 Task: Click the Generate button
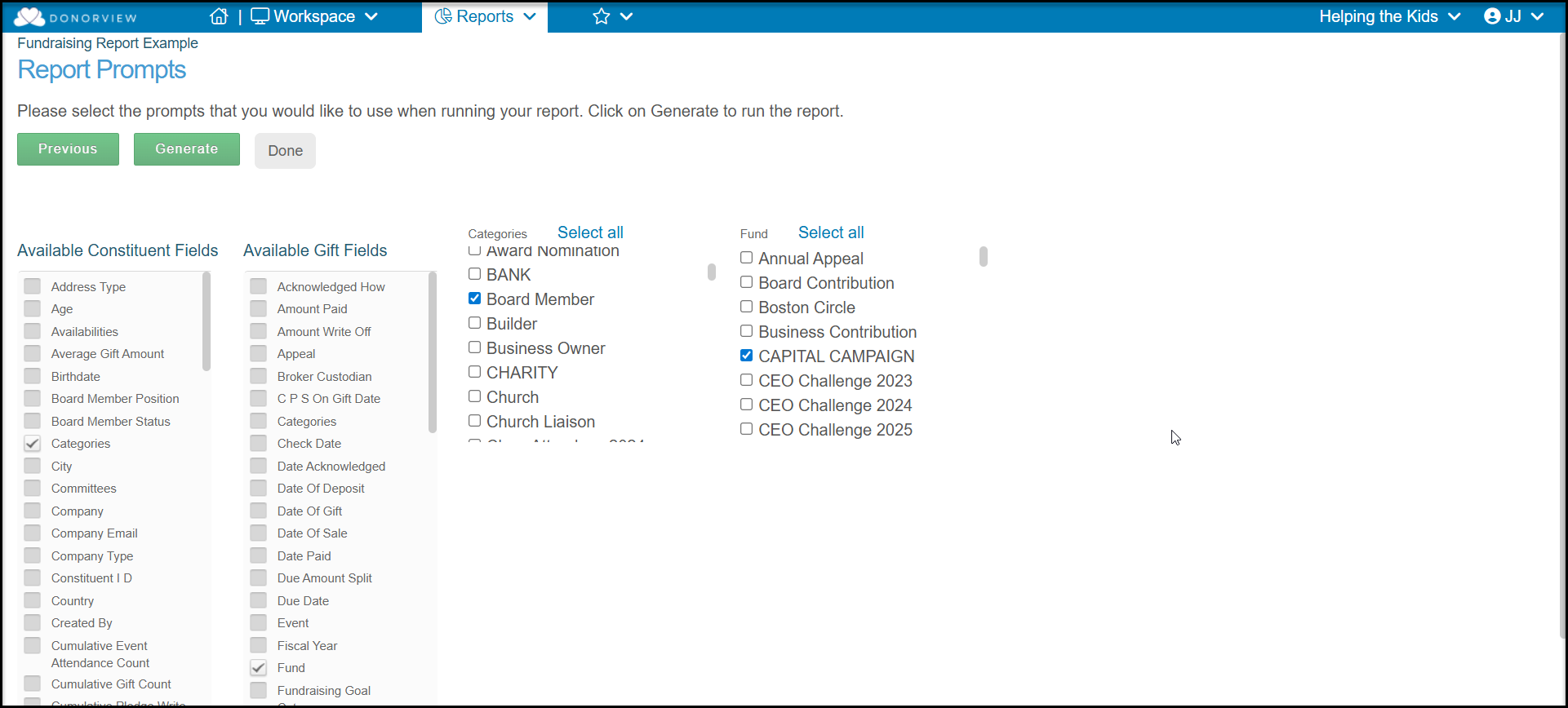coord(187,149)
